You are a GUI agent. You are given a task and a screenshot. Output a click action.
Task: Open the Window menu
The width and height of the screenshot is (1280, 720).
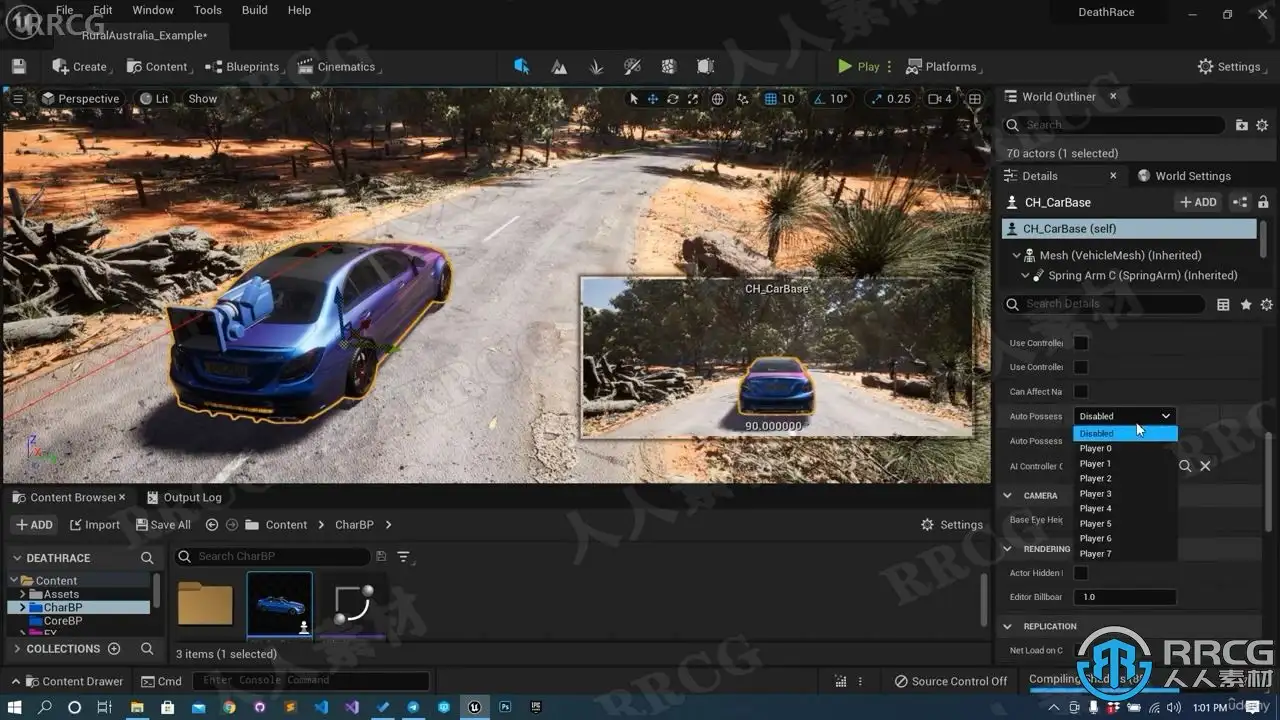153,10
